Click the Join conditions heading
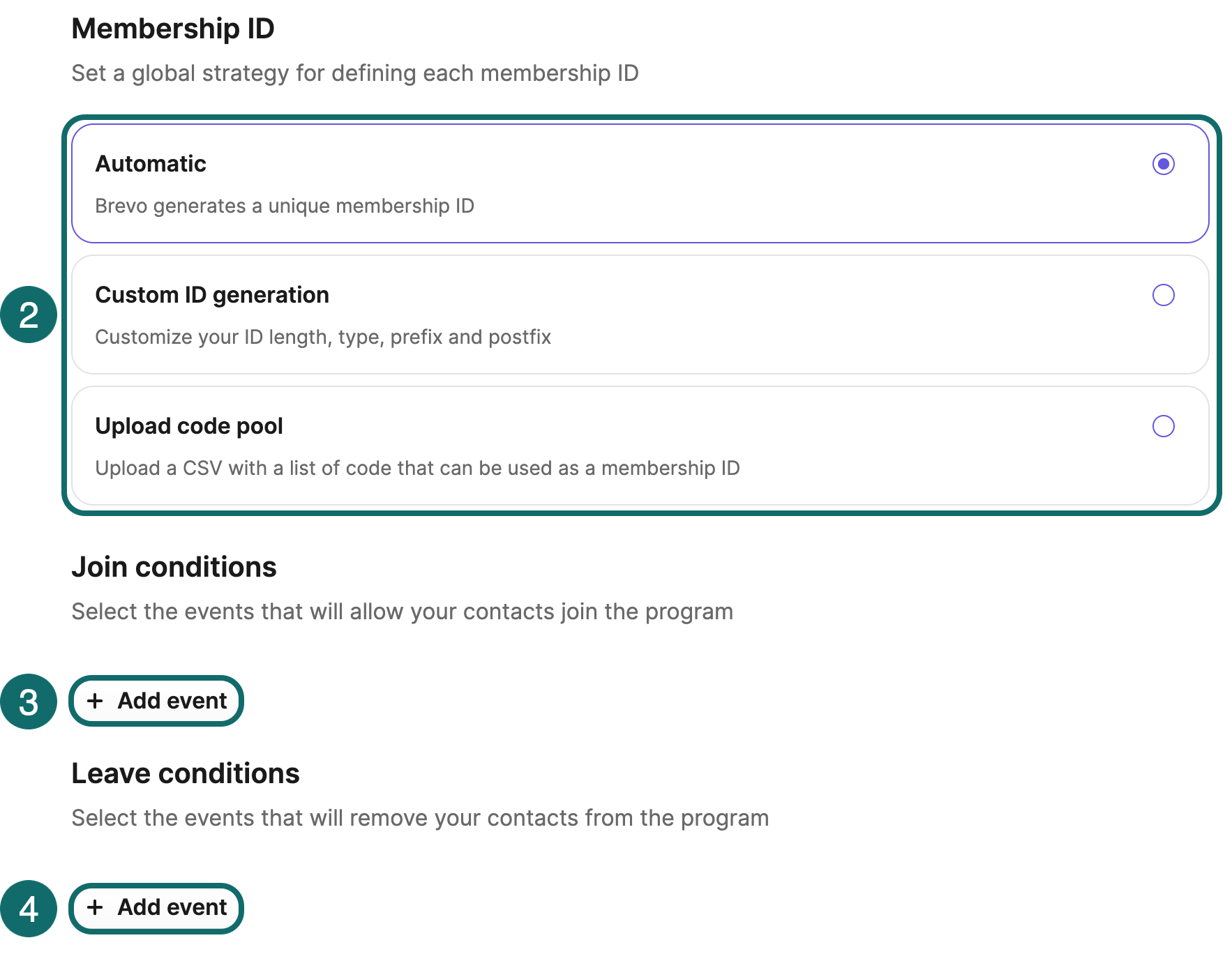 [x=174, y=568]
